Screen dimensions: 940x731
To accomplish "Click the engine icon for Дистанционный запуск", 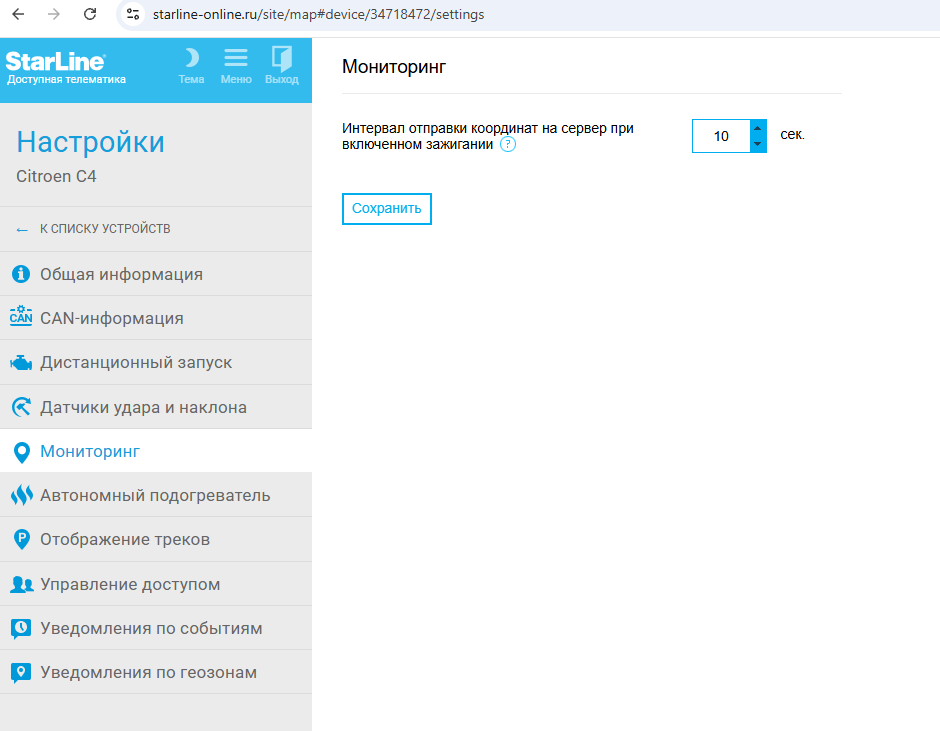I will [x=21, y=363].
